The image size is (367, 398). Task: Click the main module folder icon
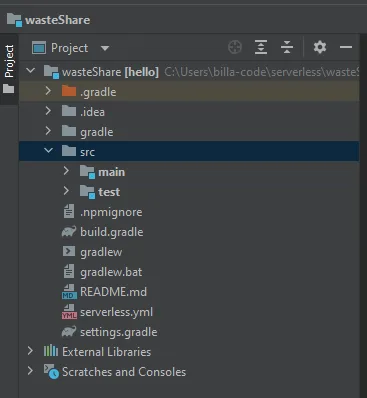pos(88,172)
